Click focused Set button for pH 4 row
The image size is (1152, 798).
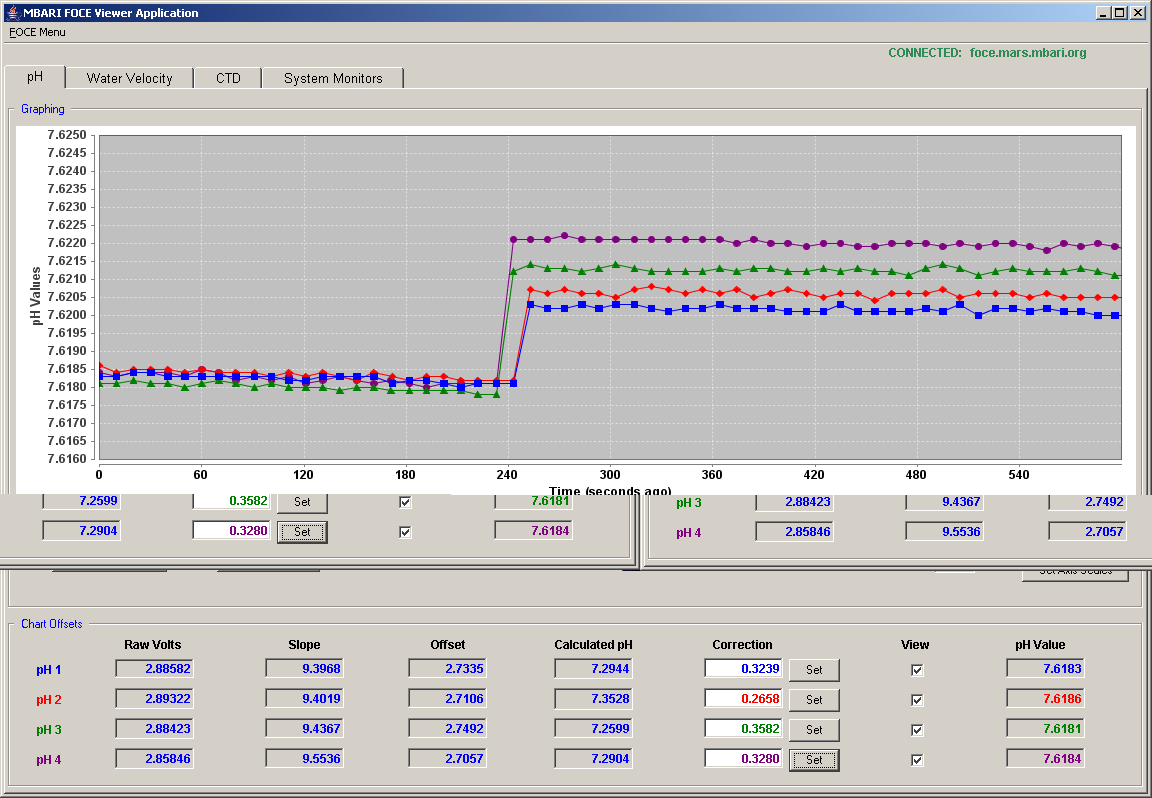pos(814,760)
